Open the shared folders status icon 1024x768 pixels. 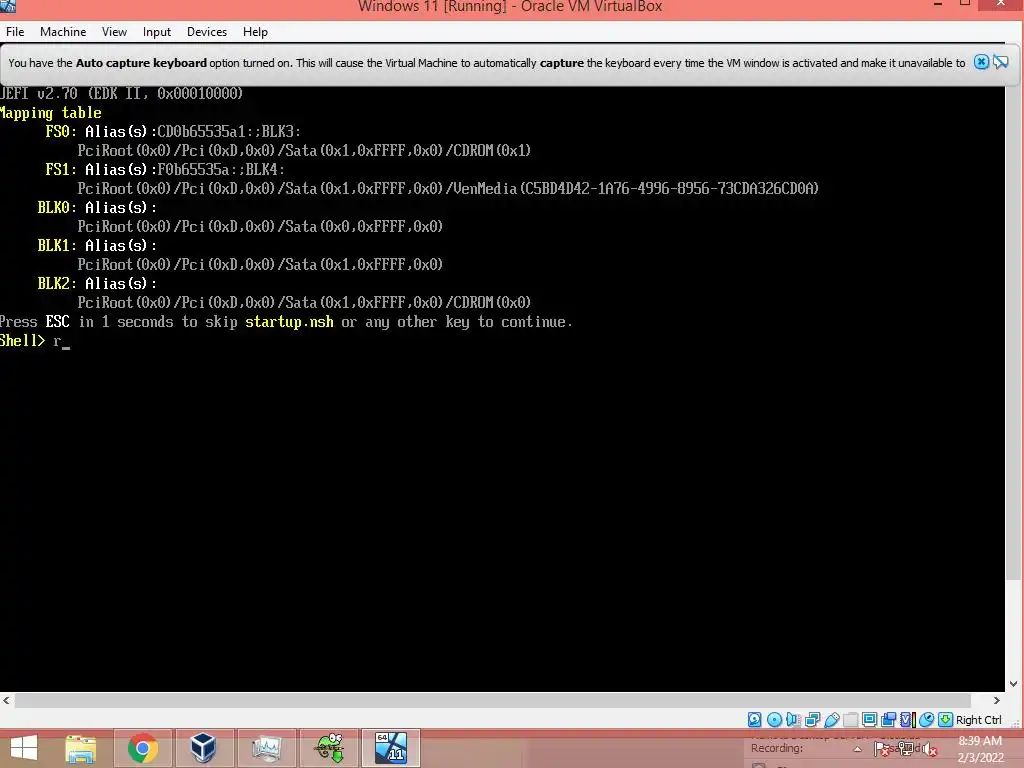(850, 720)
